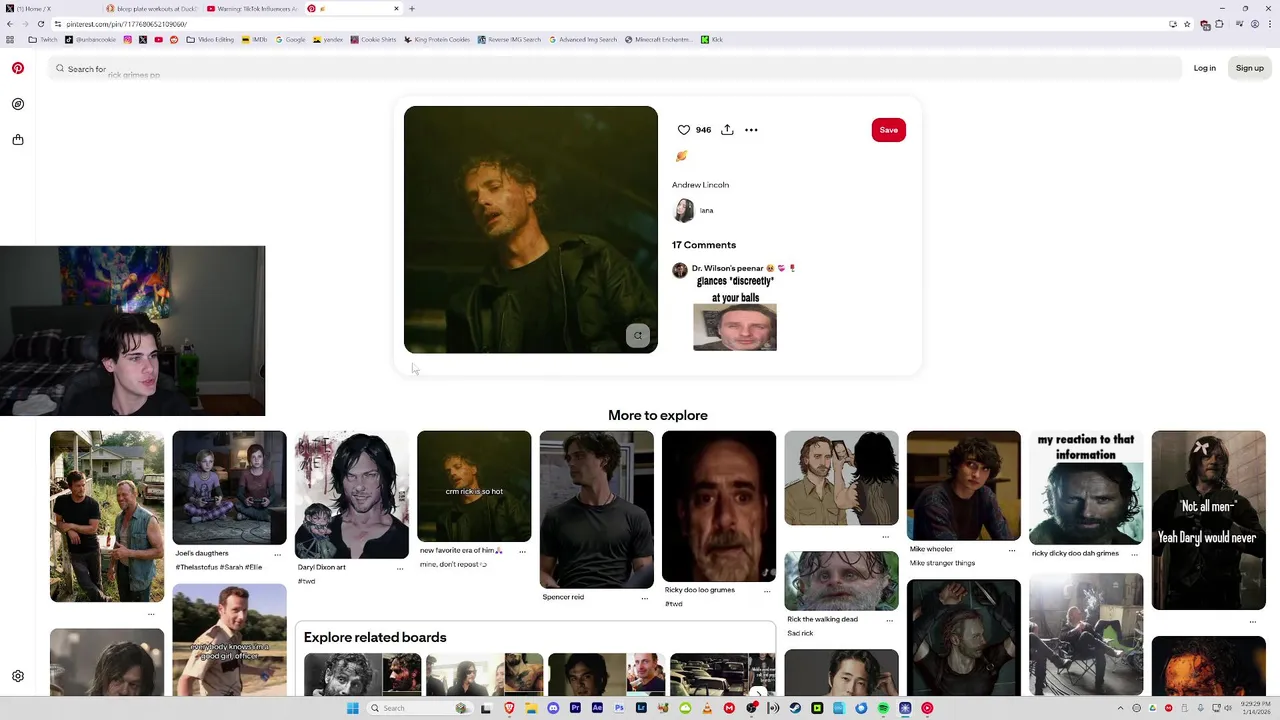Click the Pinterest logo in the sidebar
The image size is (1280, 720).
(18, 68)
